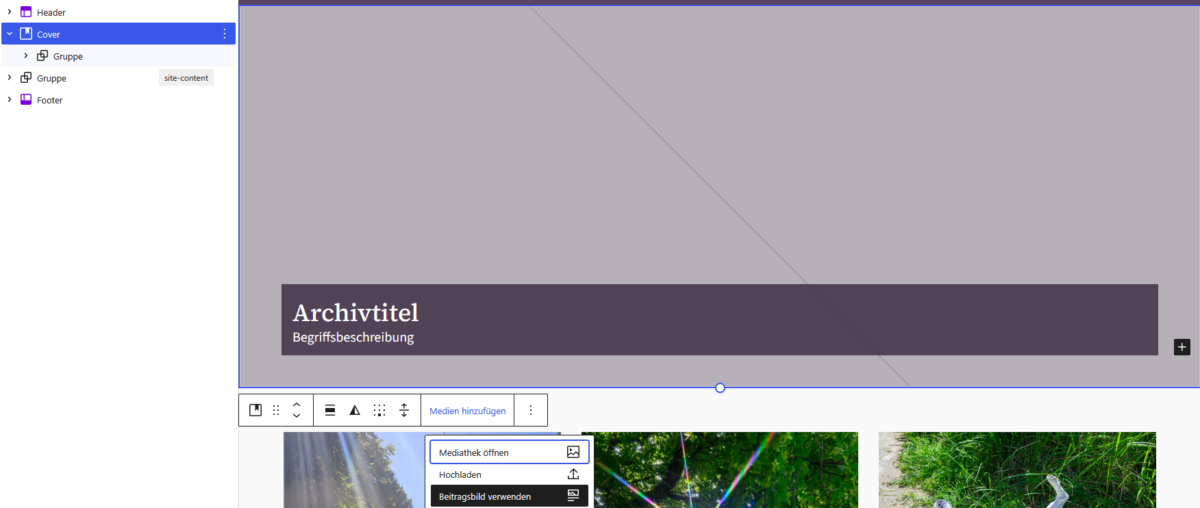Open block options three-dot menu in toolbar
The width and height of the screenshot is (1200, 508).
pos(531,410)
